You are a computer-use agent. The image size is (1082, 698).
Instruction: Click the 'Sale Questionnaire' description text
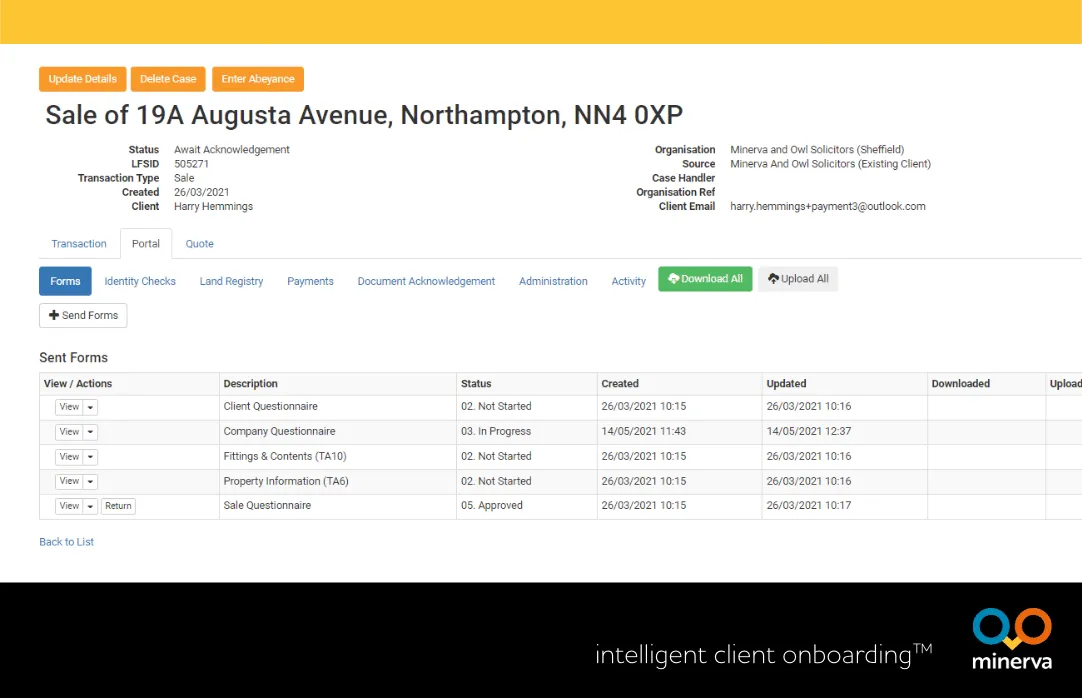click(267, 506)
